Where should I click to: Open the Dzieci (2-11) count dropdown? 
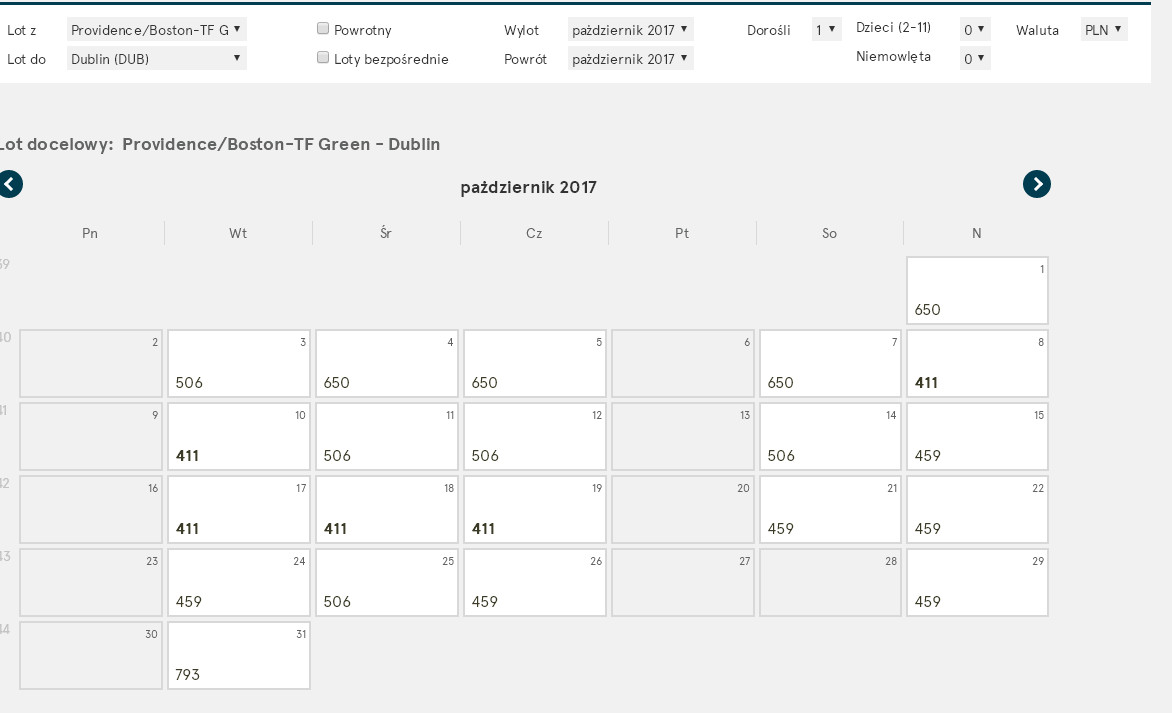click(975, 30)
